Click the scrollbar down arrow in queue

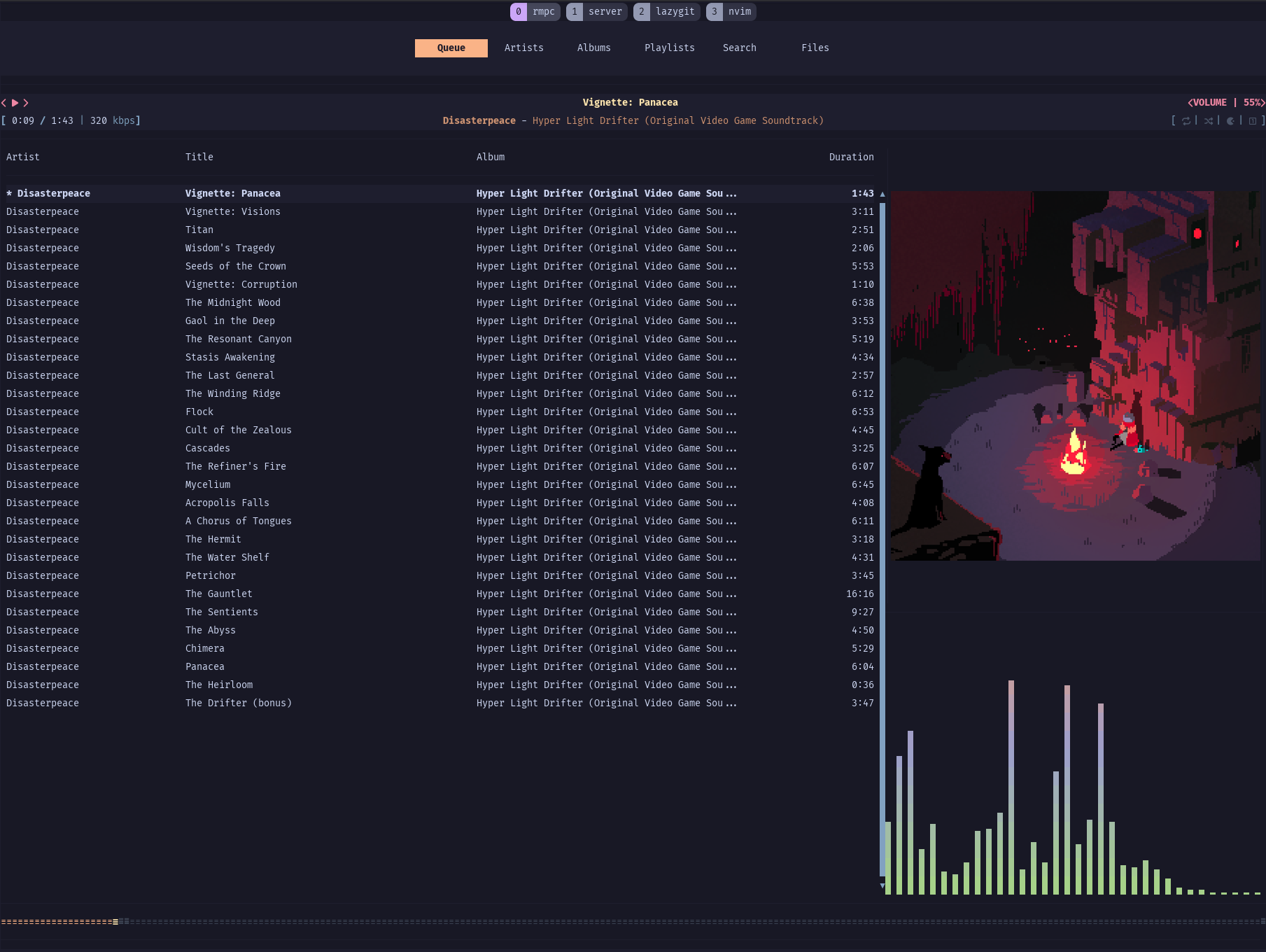pyautogui.click(x=882, y=885)
